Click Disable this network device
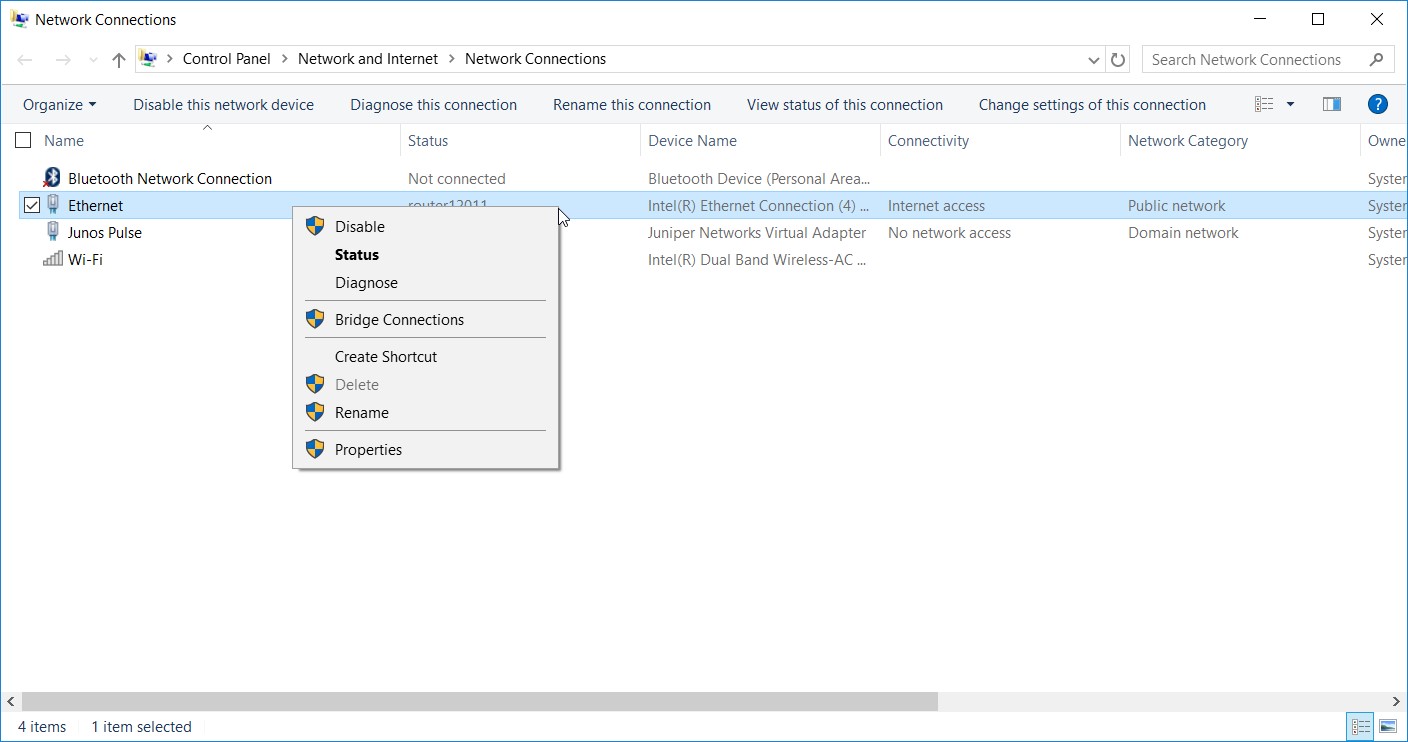This screenshot has width=1408, height=742. coord(223,104)
